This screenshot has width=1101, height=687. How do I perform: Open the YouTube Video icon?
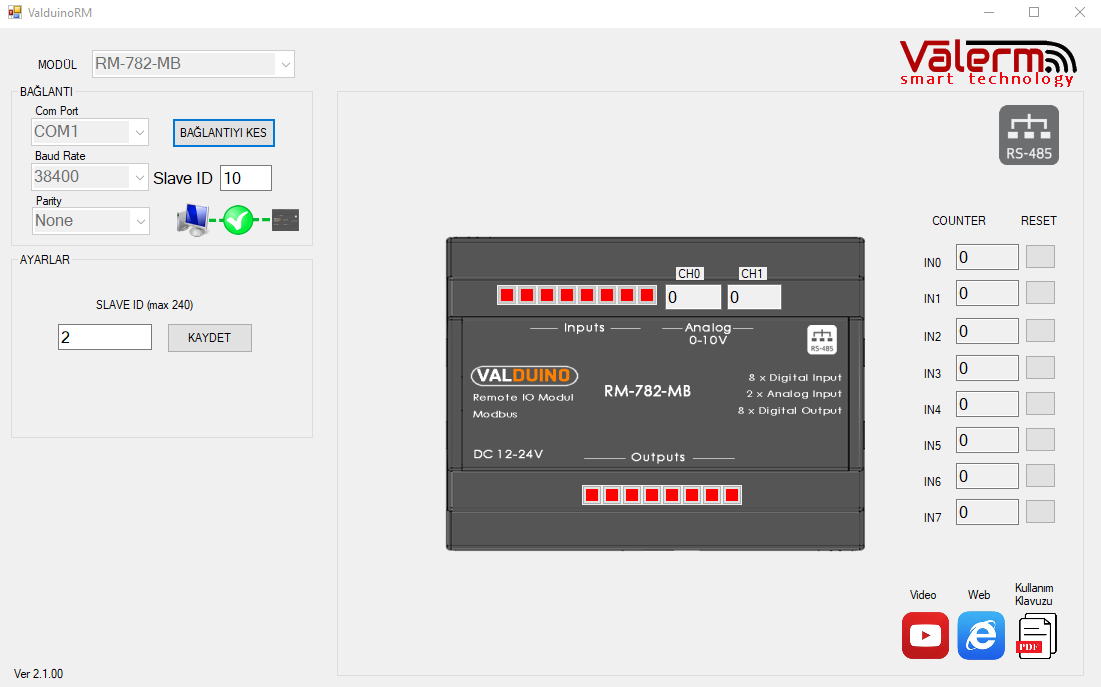pyautogui.click(x=925, y=635)
